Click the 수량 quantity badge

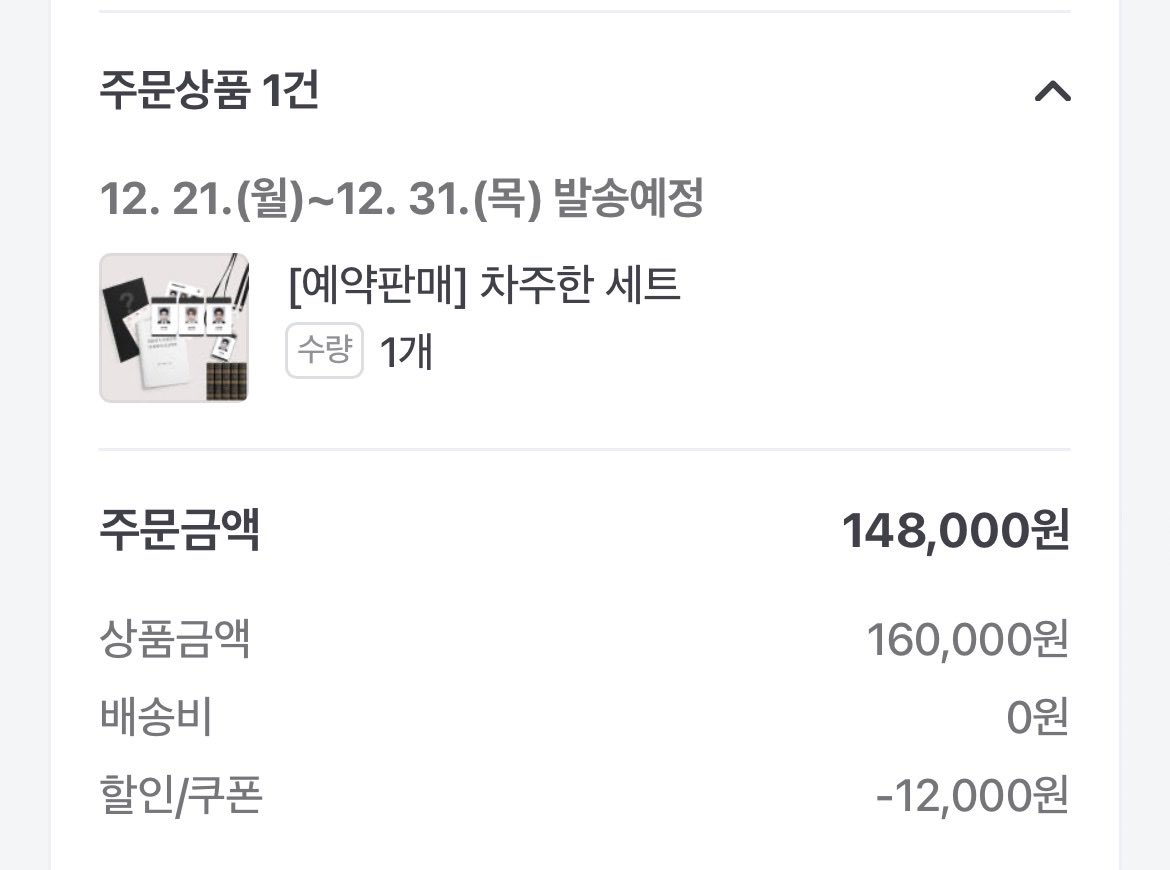coord(325,350)
